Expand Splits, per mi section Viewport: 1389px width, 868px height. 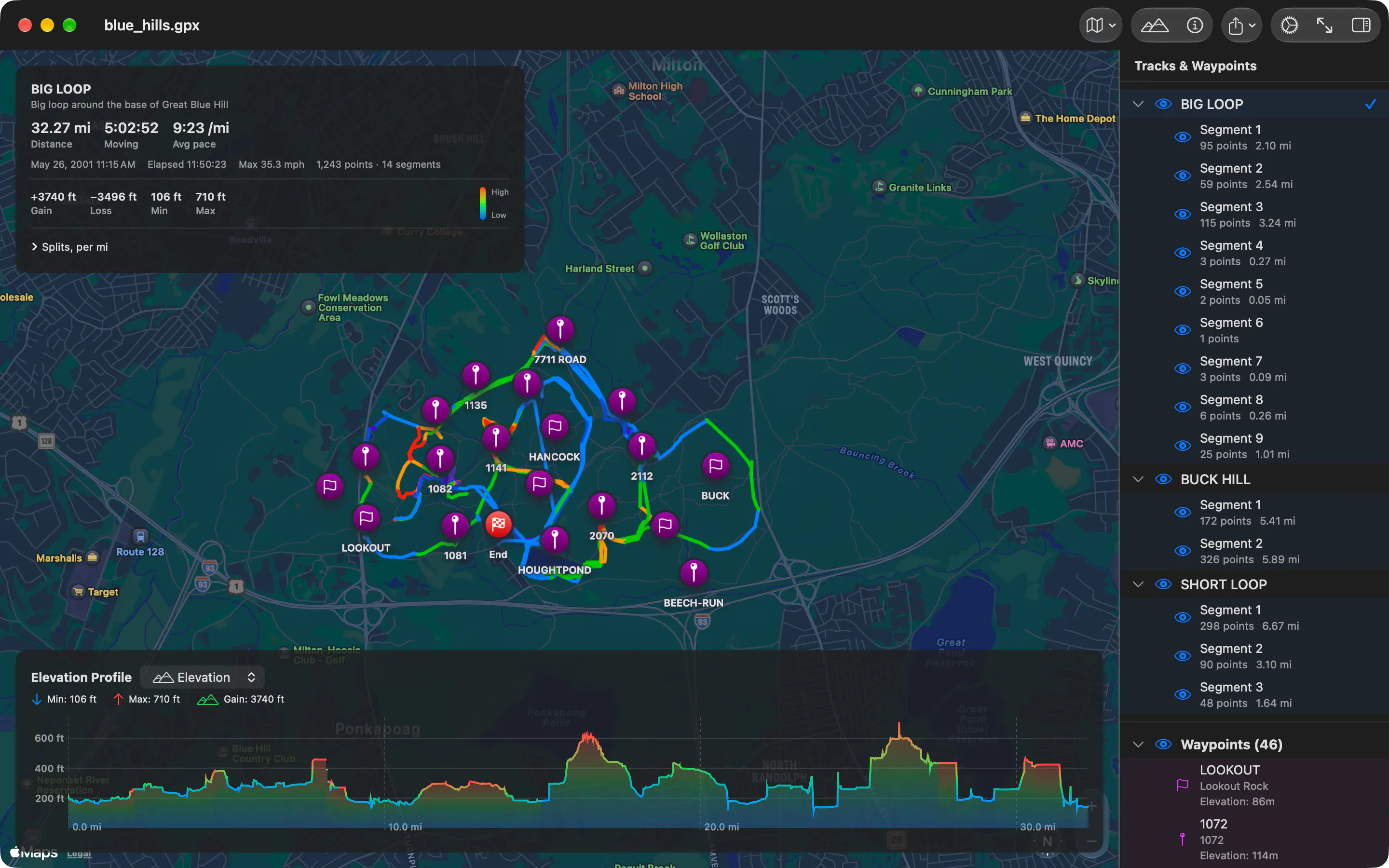click(69, 247)
